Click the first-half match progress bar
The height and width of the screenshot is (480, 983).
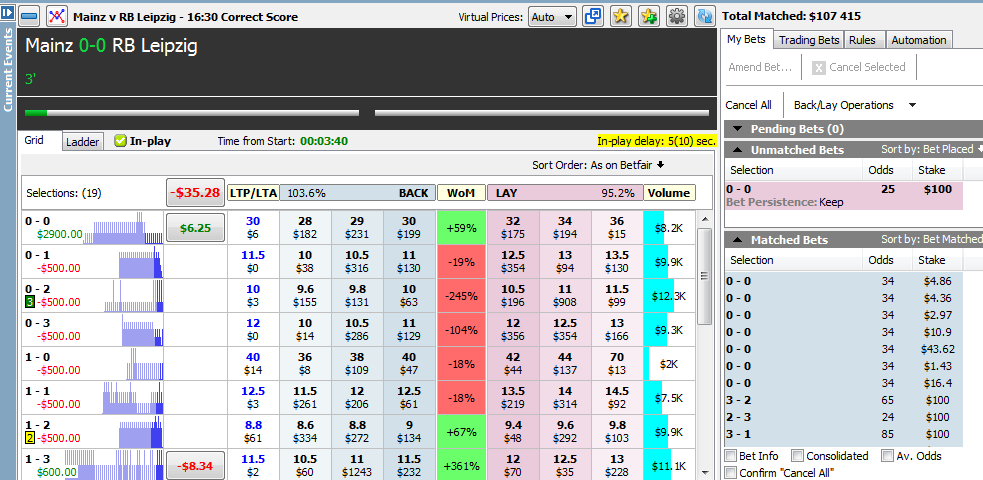click(192, 113)
